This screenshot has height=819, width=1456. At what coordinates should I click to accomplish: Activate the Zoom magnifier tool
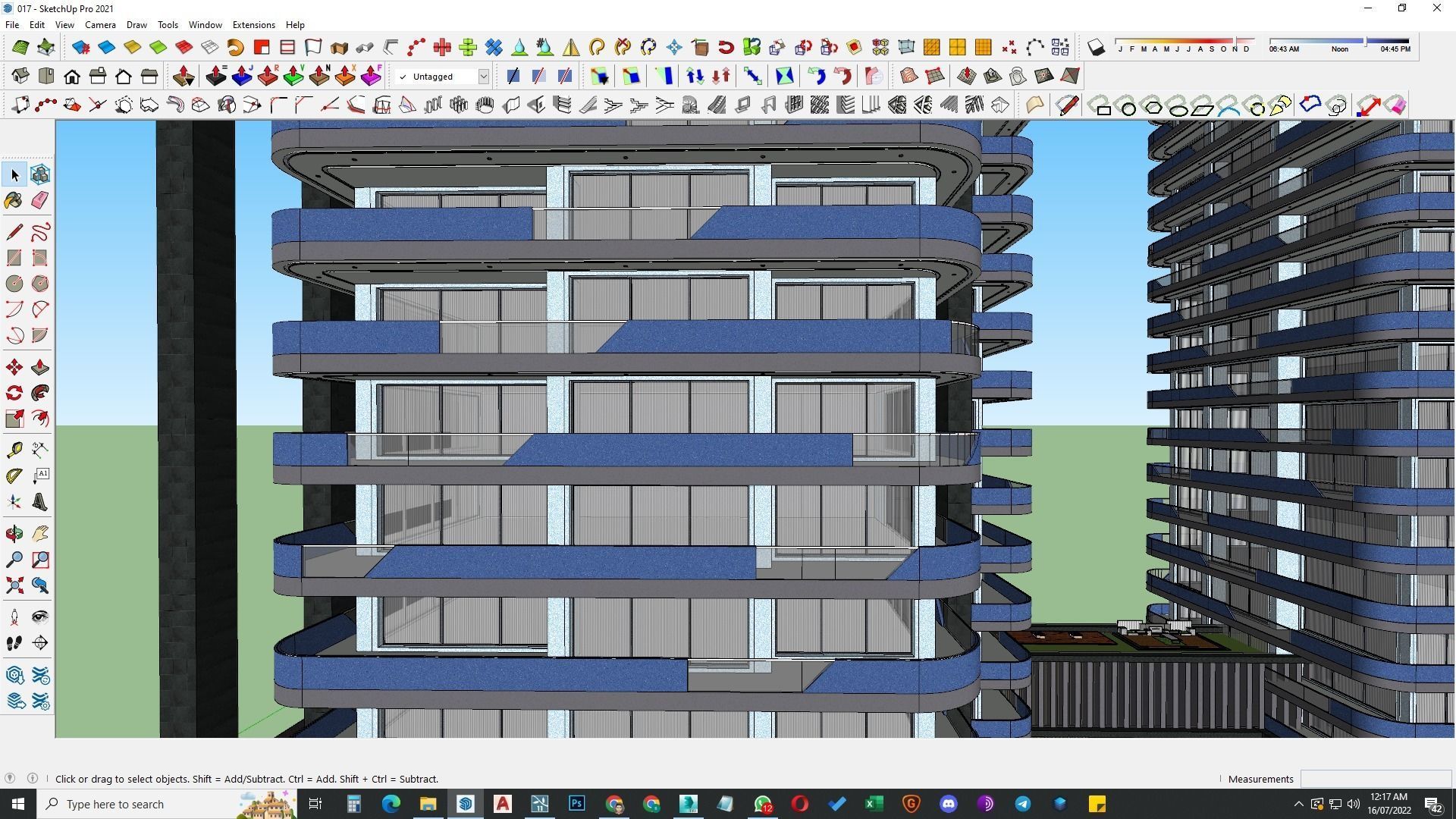click(14, 560)
